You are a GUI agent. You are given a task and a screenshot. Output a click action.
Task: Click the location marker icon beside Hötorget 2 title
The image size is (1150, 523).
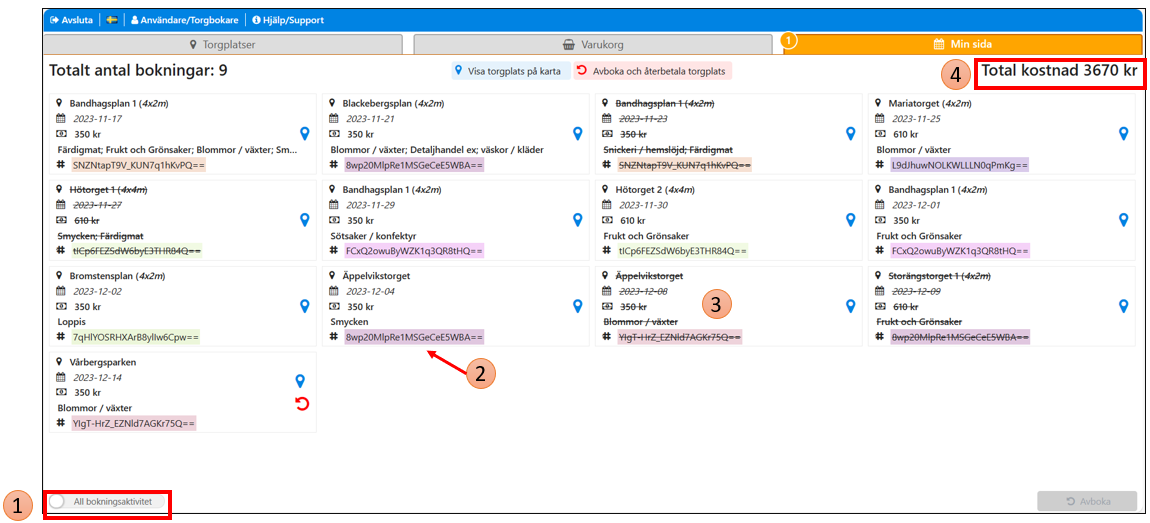(607, 189)
